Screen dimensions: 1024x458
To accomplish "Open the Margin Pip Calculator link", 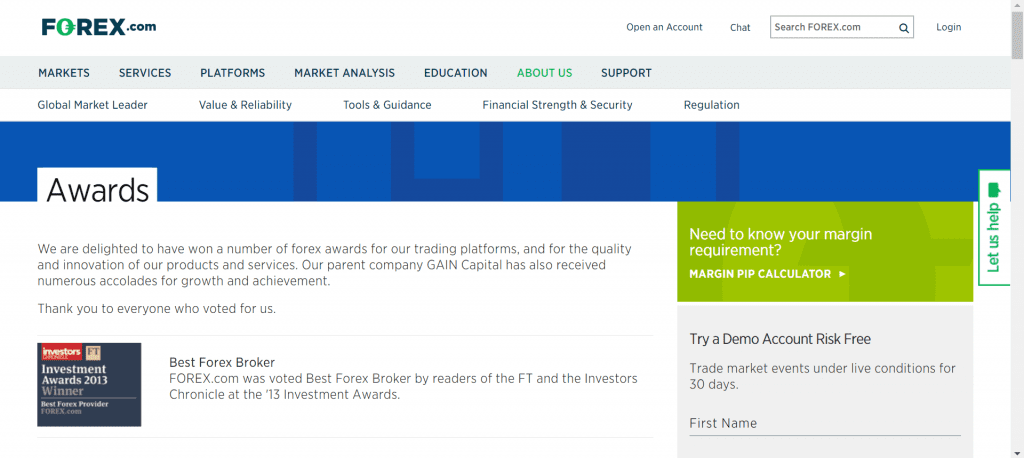I will tap(767, 274).
